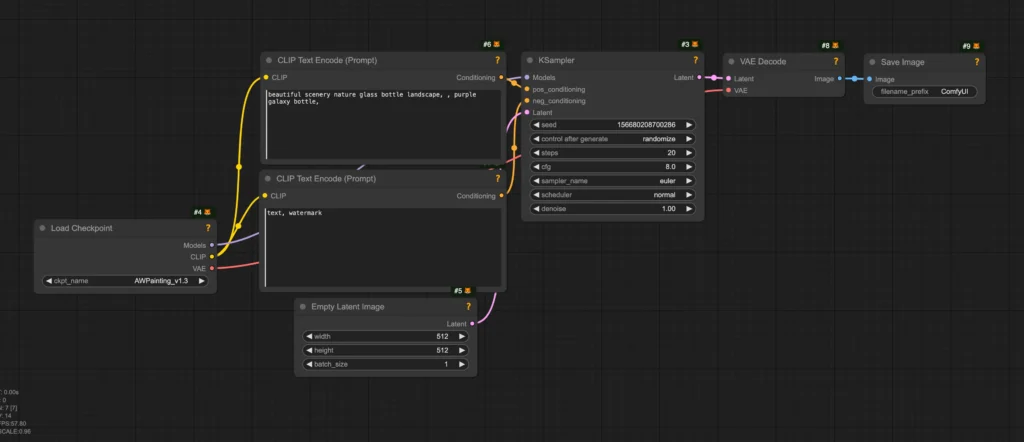This screenshot has height=442, width=1024.
Task: Collapse the VAE Decode node via its title dot
Action: coord(731,61)
